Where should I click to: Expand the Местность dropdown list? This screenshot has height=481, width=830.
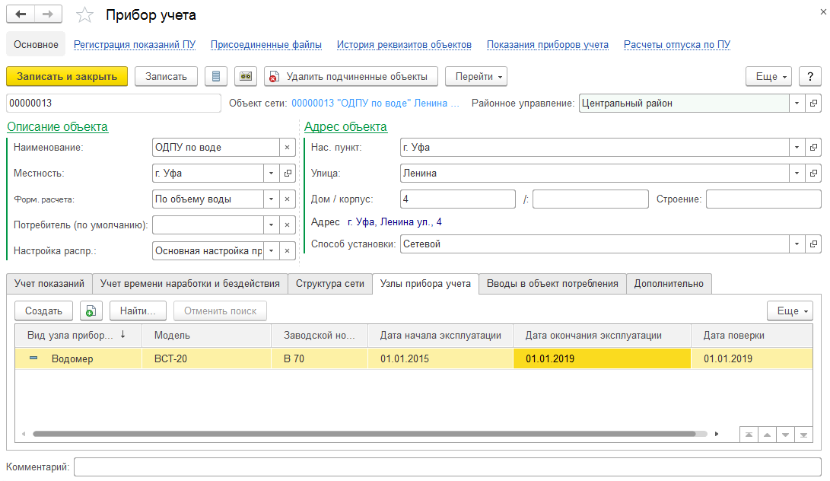tap(272, 173)
